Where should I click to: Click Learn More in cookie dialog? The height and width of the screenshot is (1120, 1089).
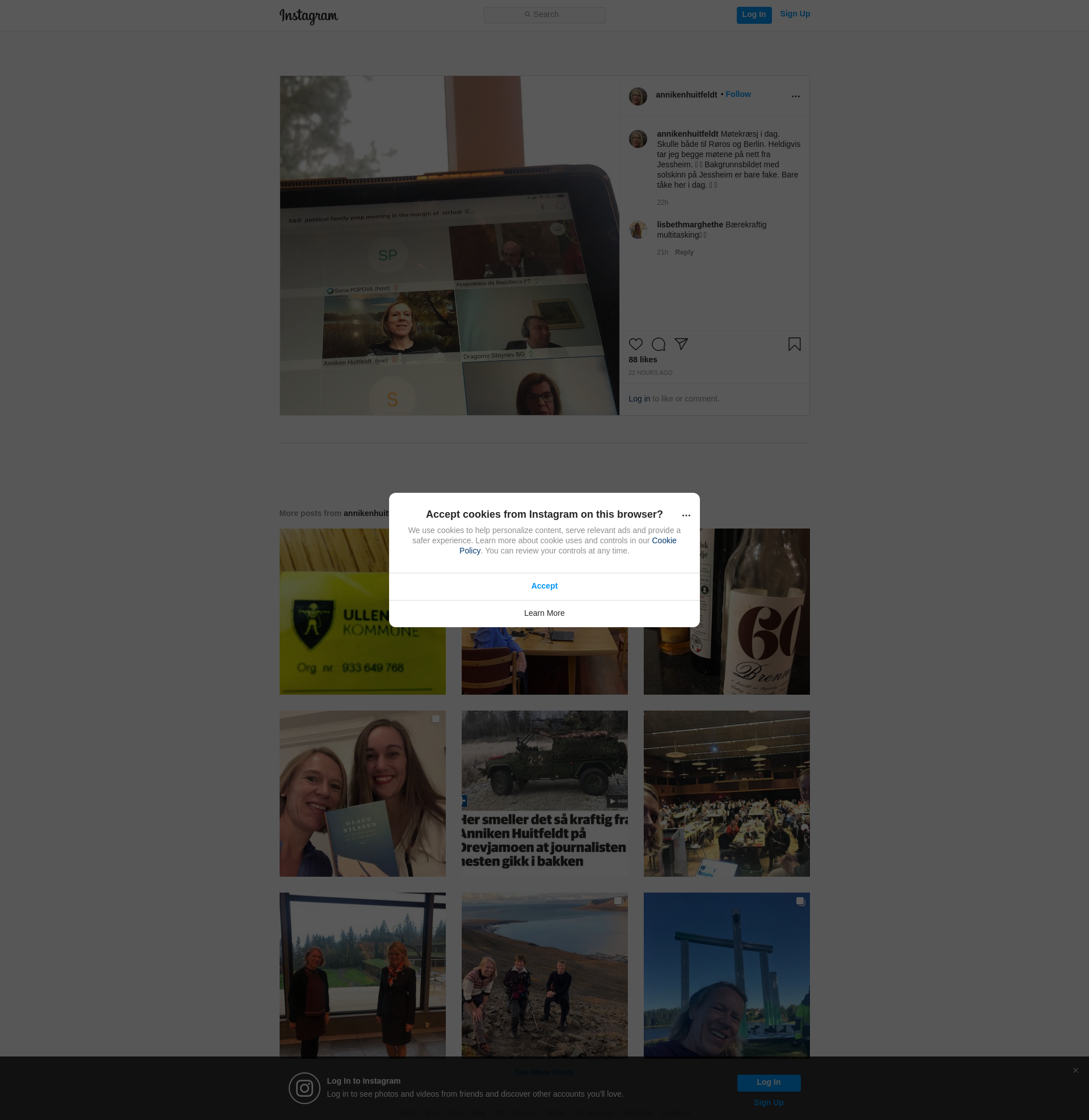point(544,614)
